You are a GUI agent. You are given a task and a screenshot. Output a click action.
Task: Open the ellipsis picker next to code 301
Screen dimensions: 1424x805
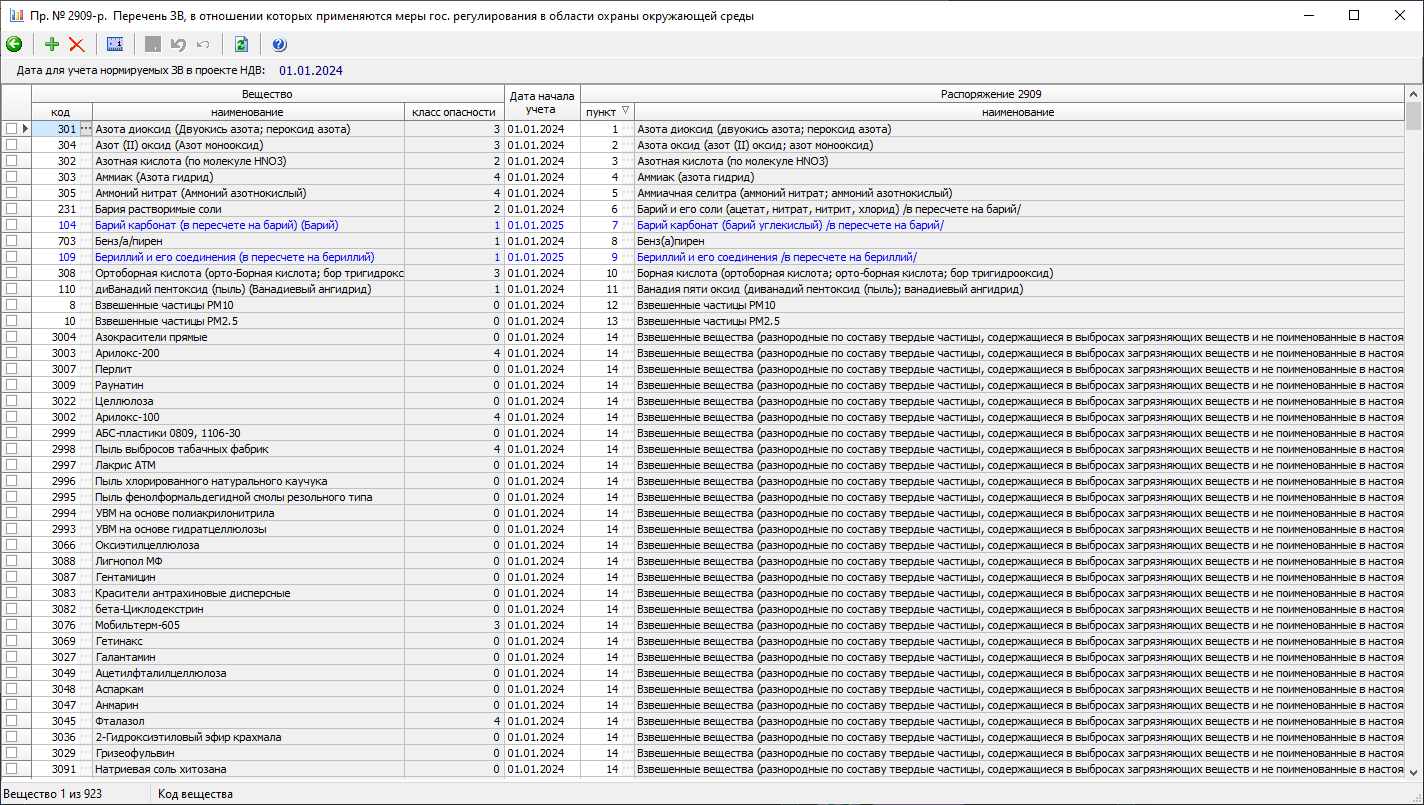click(85, 129)
